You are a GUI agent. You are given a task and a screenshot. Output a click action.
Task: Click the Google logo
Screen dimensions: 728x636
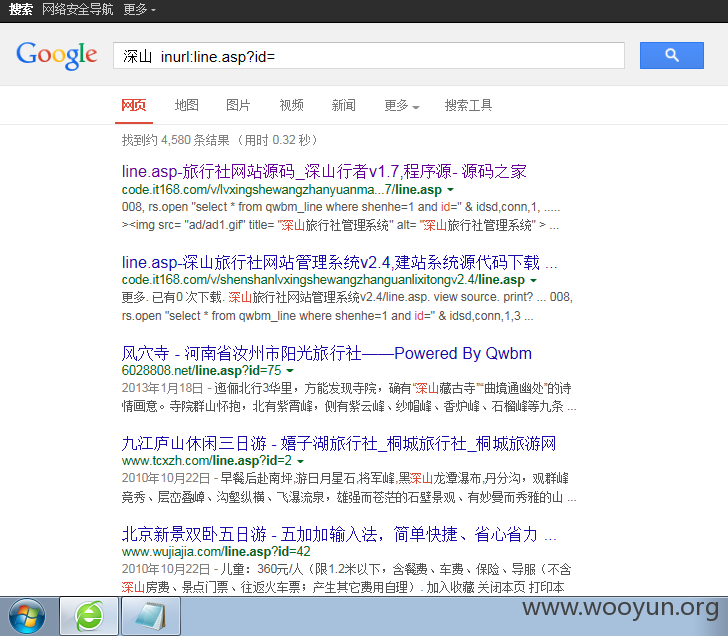pos(57,55)
